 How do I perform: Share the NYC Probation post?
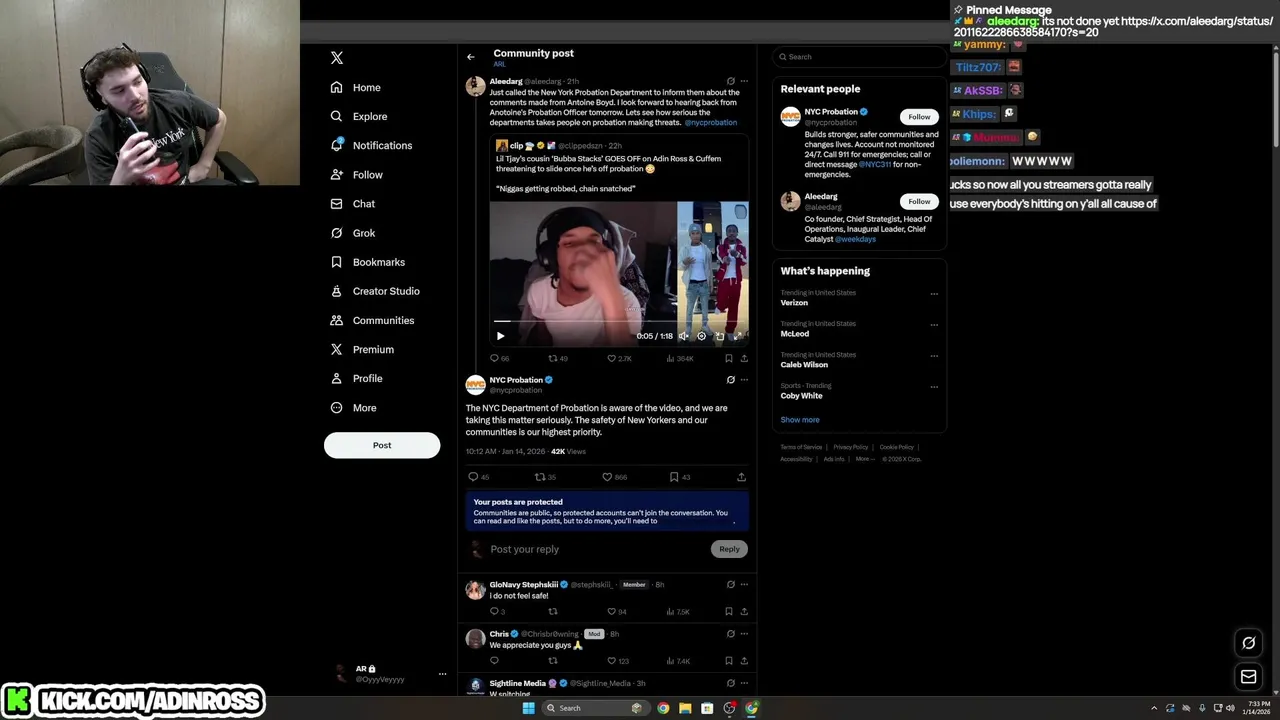741,477
